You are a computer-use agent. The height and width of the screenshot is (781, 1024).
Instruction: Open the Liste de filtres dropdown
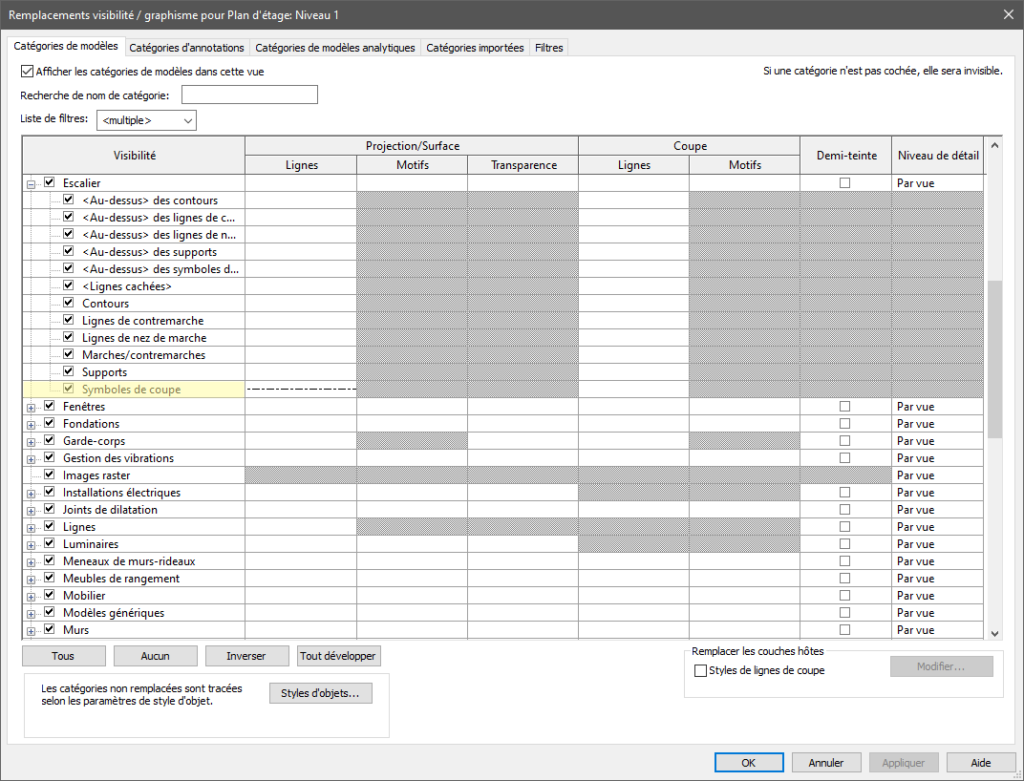[x=146, y=120]
